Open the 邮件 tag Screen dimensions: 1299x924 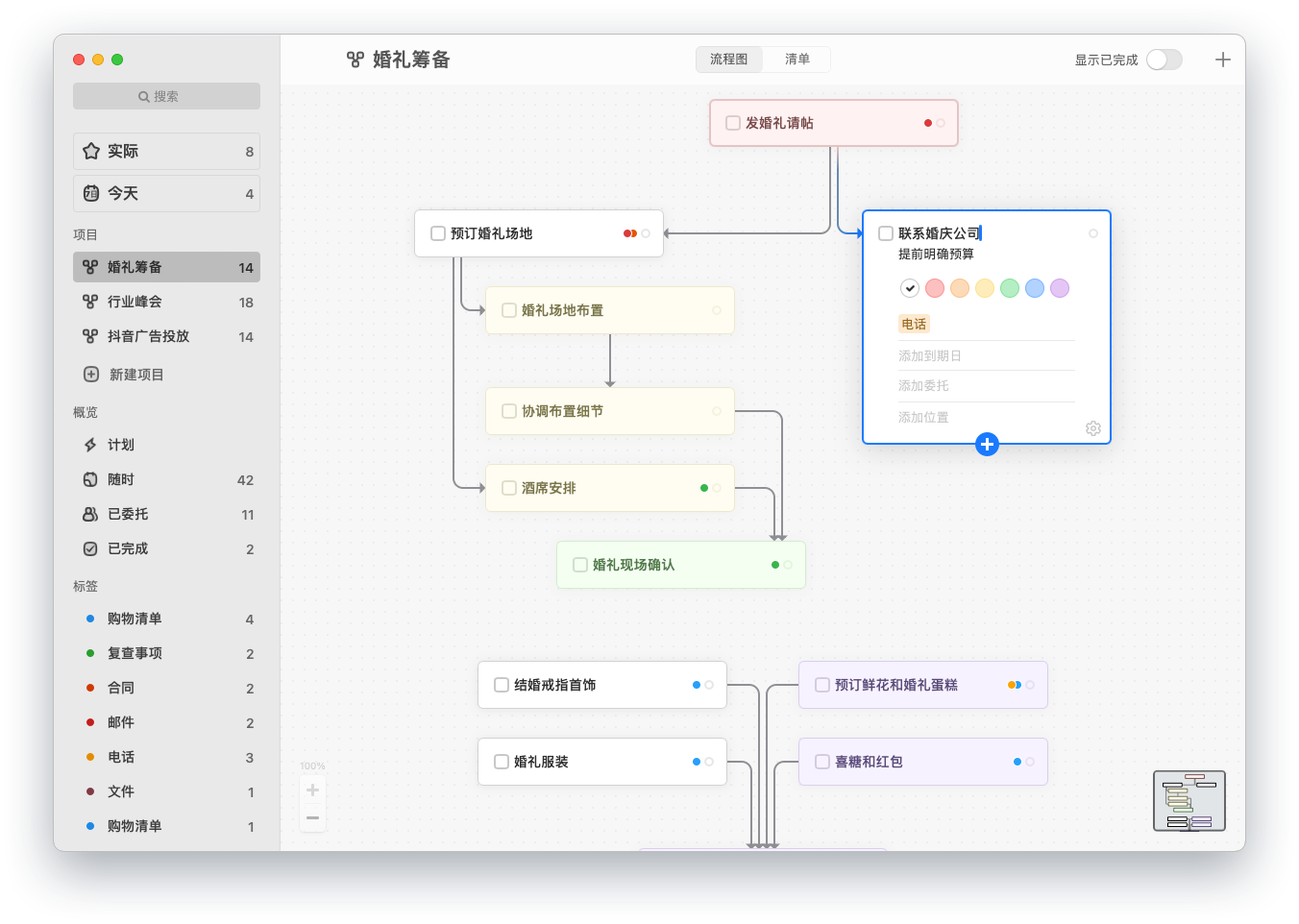166,722
